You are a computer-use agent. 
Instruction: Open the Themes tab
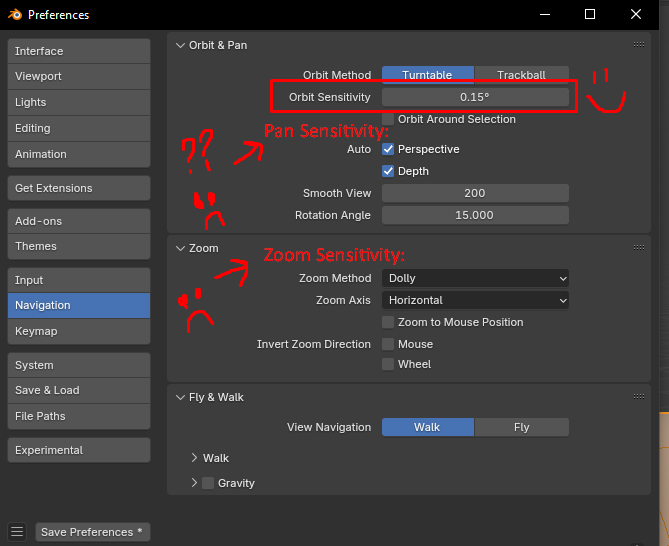point(79,247)
